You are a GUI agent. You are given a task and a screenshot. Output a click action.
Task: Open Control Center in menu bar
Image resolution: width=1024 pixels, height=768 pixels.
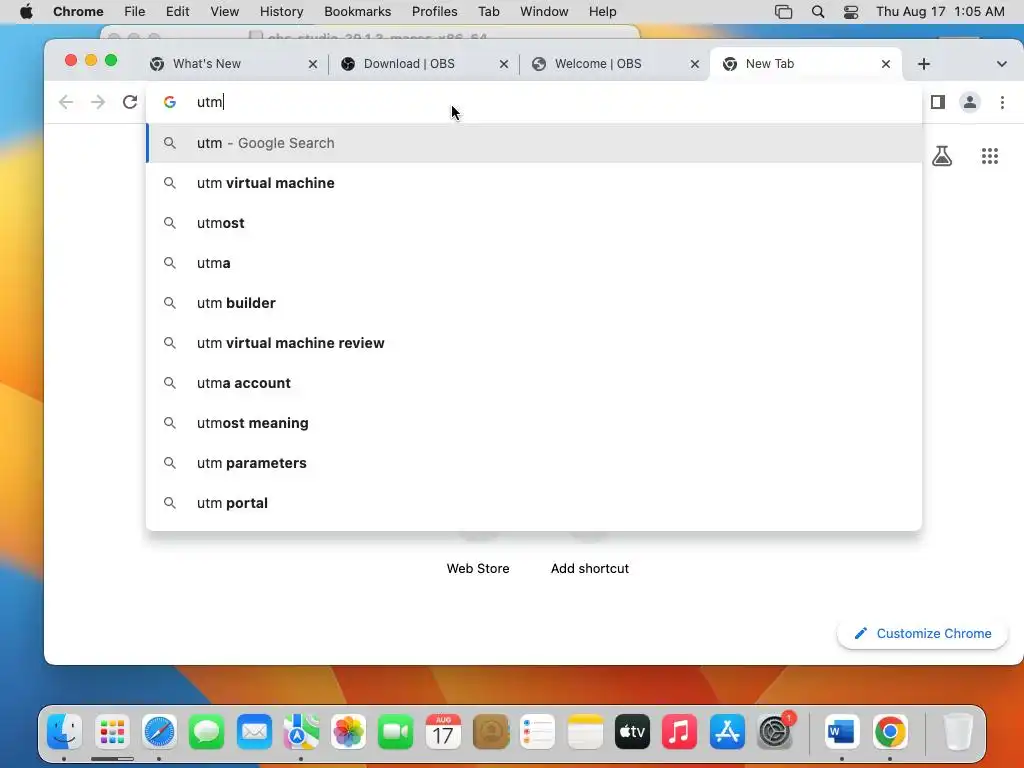851,12
